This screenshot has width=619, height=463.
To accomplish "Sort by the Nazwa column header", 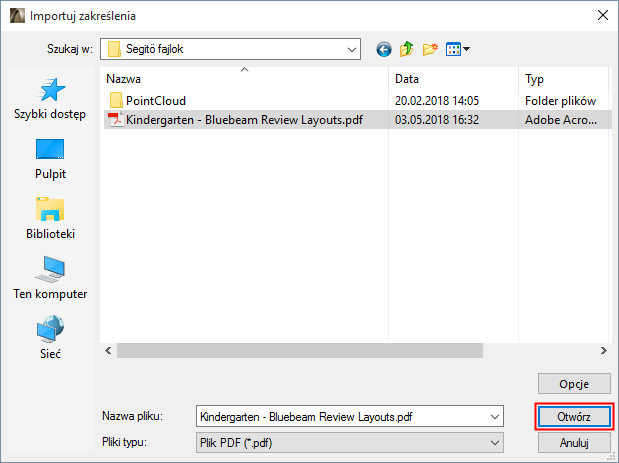I will [x=244, y=79].
